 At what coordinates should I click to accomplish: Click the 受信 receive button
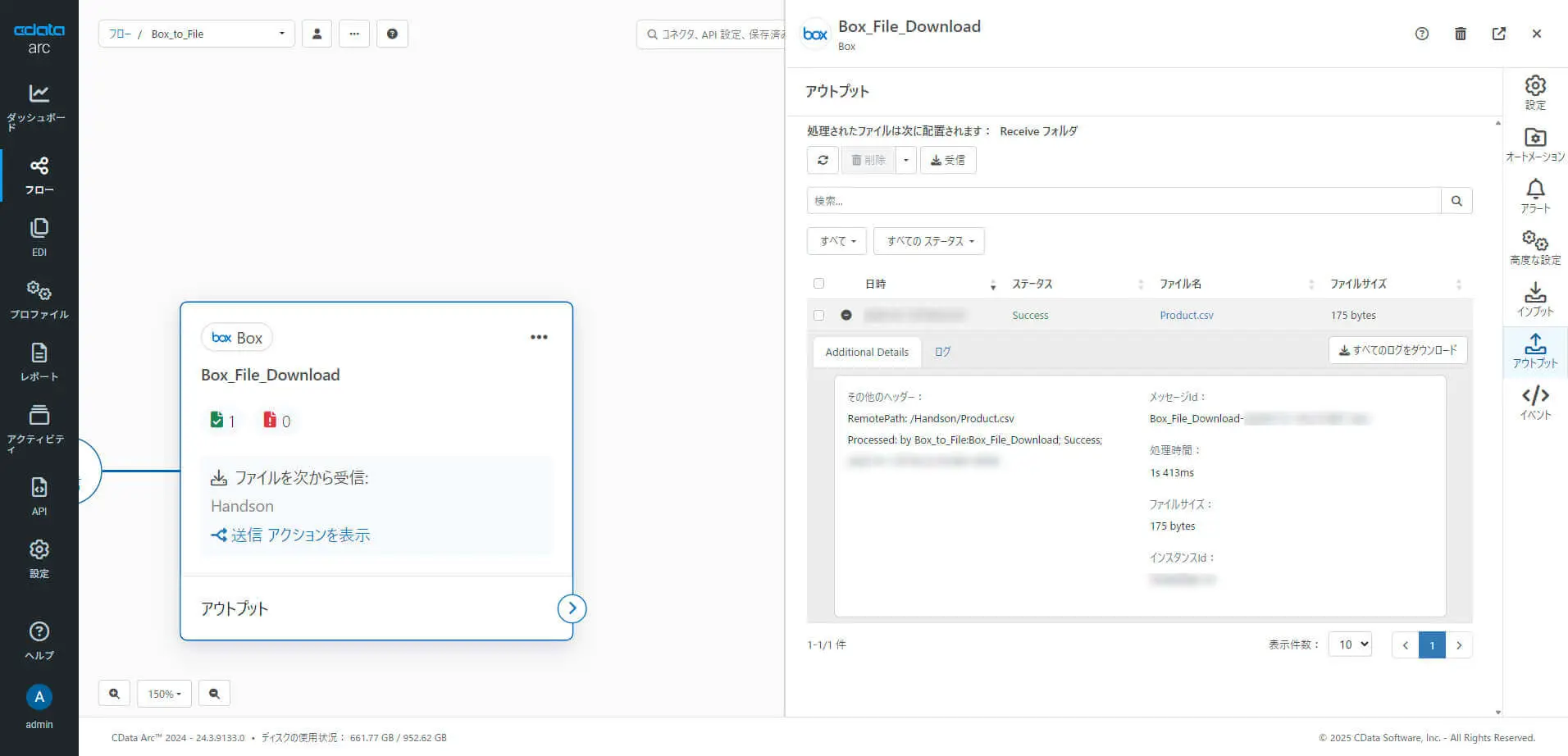[x=948, y=160]
